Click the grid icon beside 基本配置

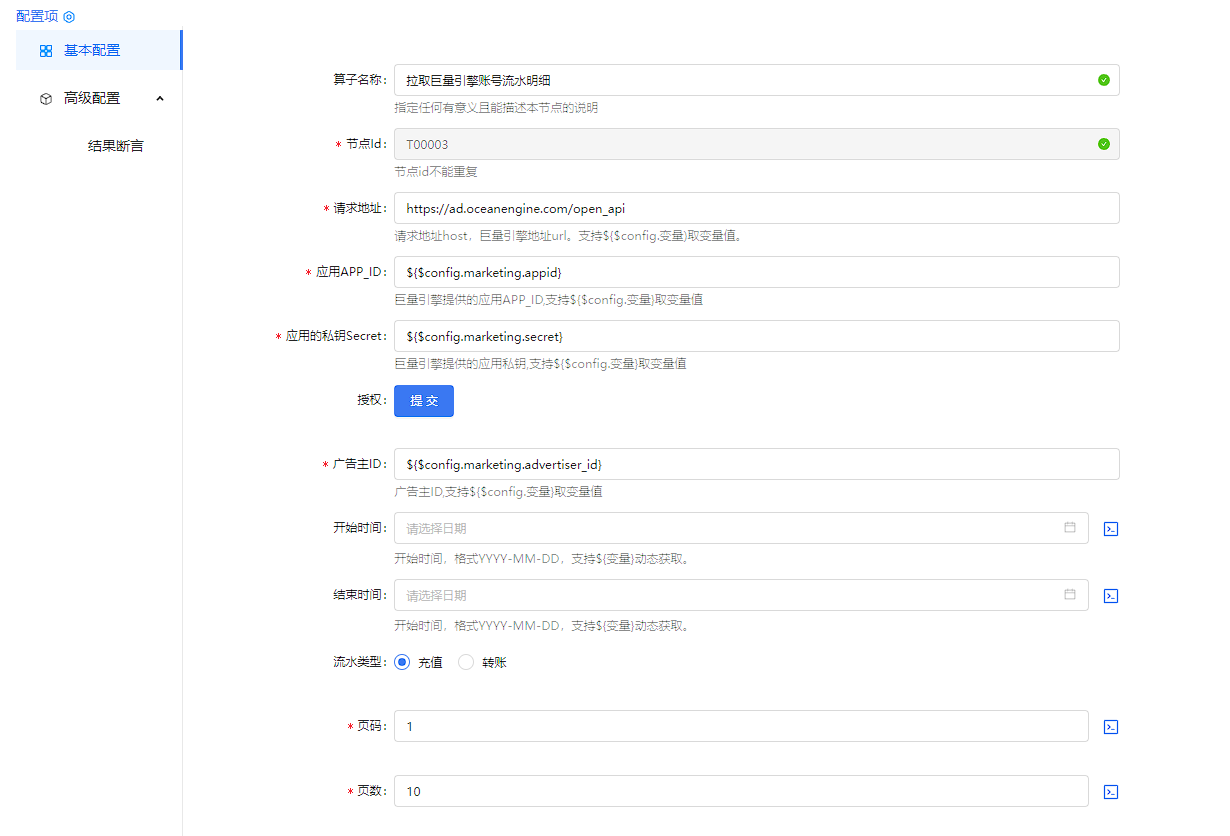pyautogui.click(x=46, y=50)
